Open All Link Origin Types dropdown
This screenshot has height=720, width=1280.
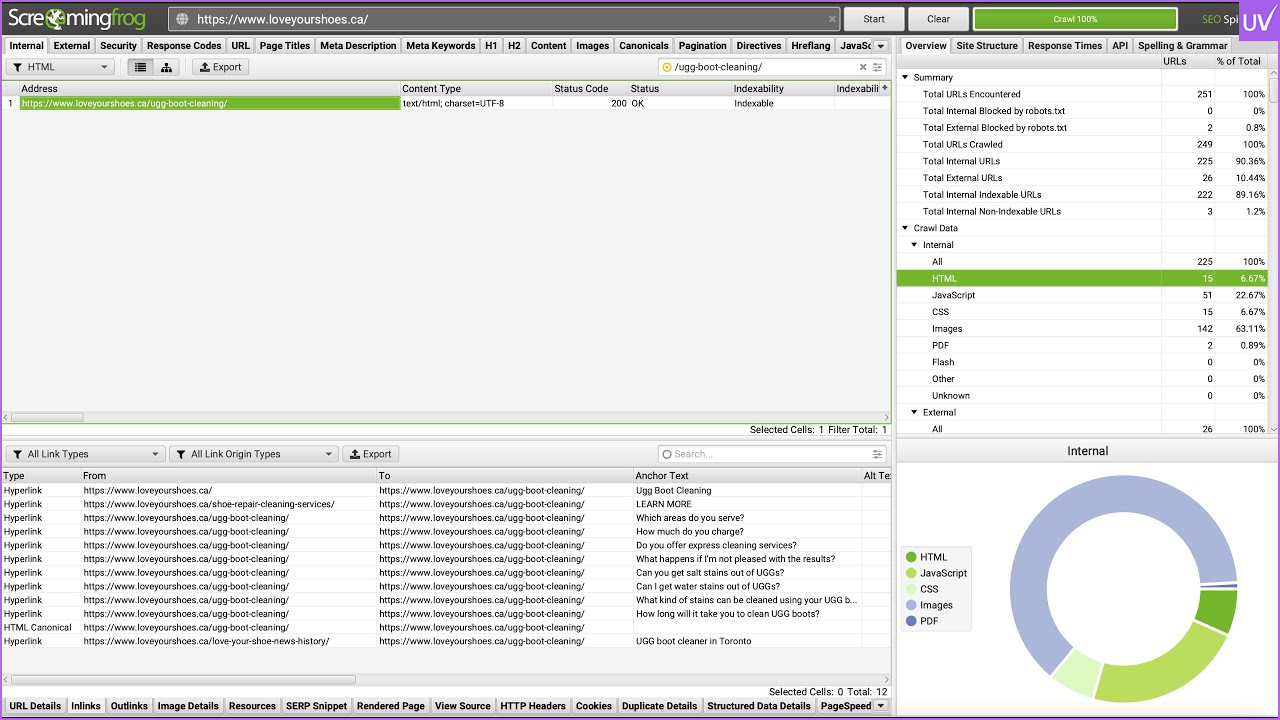[x=253, y=454]
